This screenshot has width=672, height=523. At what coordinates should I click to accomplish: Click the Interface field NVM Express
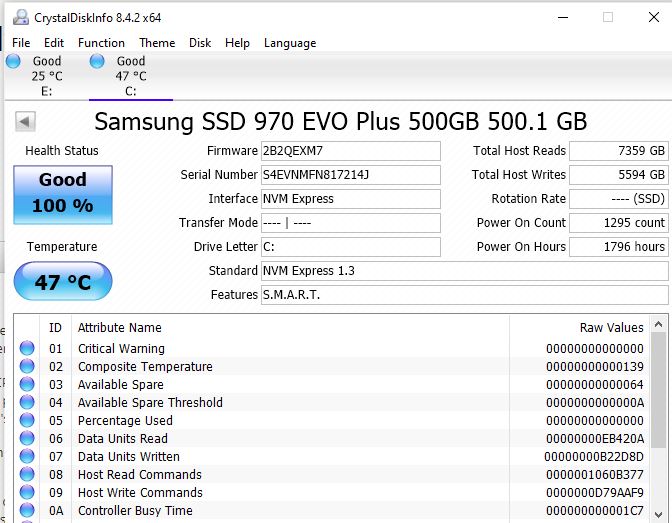tap(351, 199)
